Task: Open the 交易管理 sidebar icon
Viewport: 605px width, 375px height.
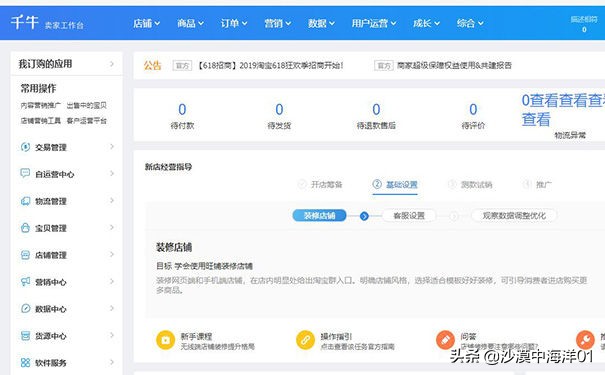Action: (x=25, y=147)
